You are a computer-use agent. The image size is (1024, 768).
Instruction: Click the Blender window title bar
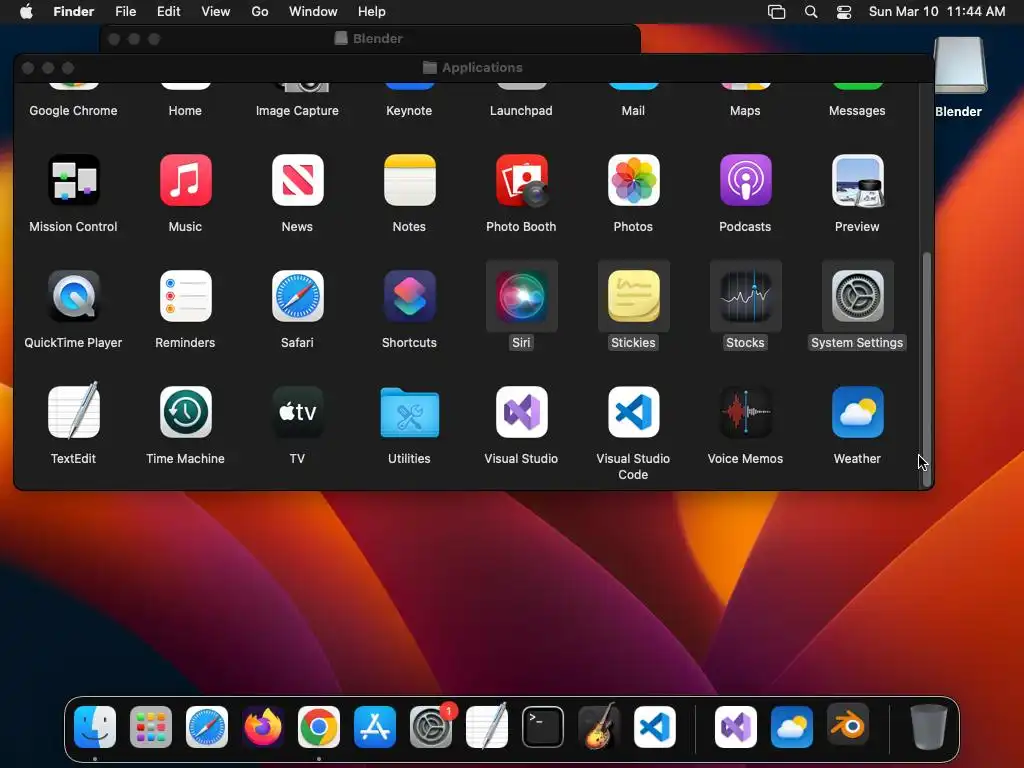pyautogui.click(x=370, y=39)
